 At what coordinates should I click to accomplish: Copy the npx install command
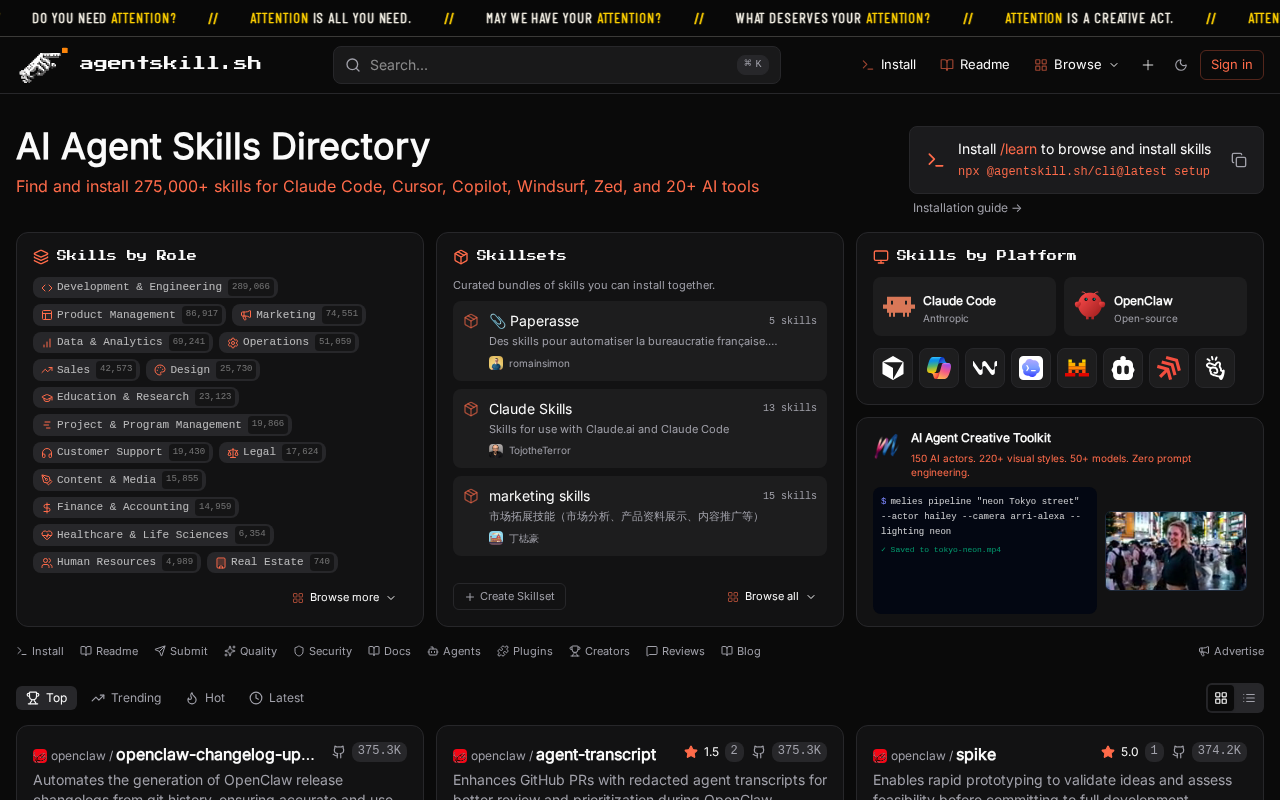1239,160
